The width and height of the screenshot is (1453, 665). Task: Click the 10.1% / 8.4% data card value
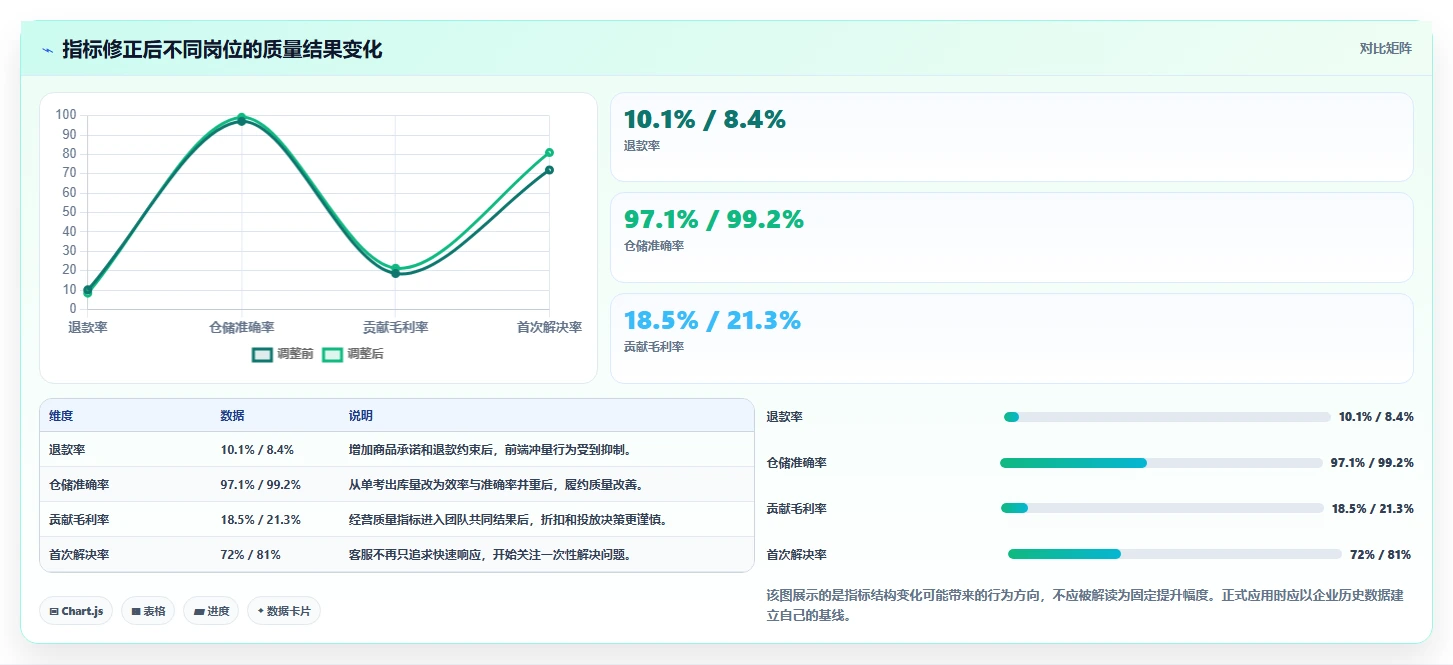(x=704, y=120)
